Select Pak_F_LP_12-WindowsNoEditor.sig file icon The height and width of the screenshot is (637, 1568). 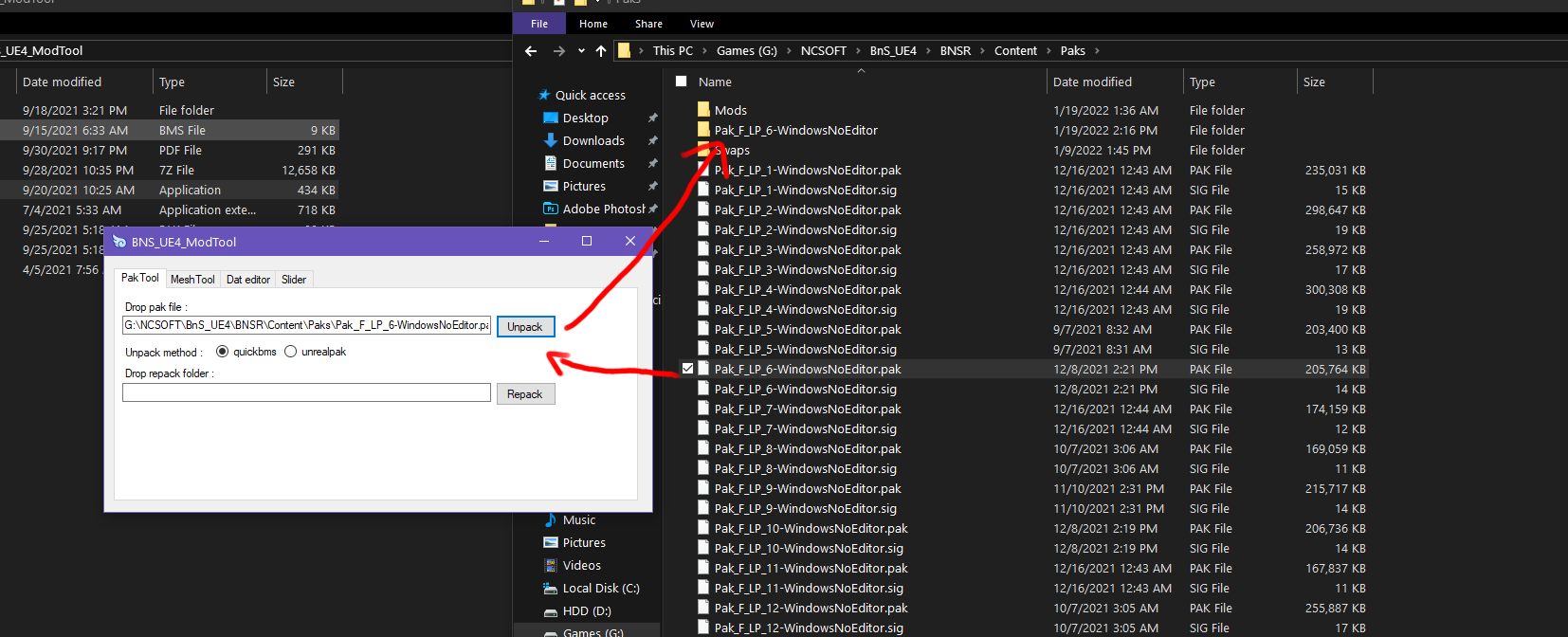(x=703, y=628)
